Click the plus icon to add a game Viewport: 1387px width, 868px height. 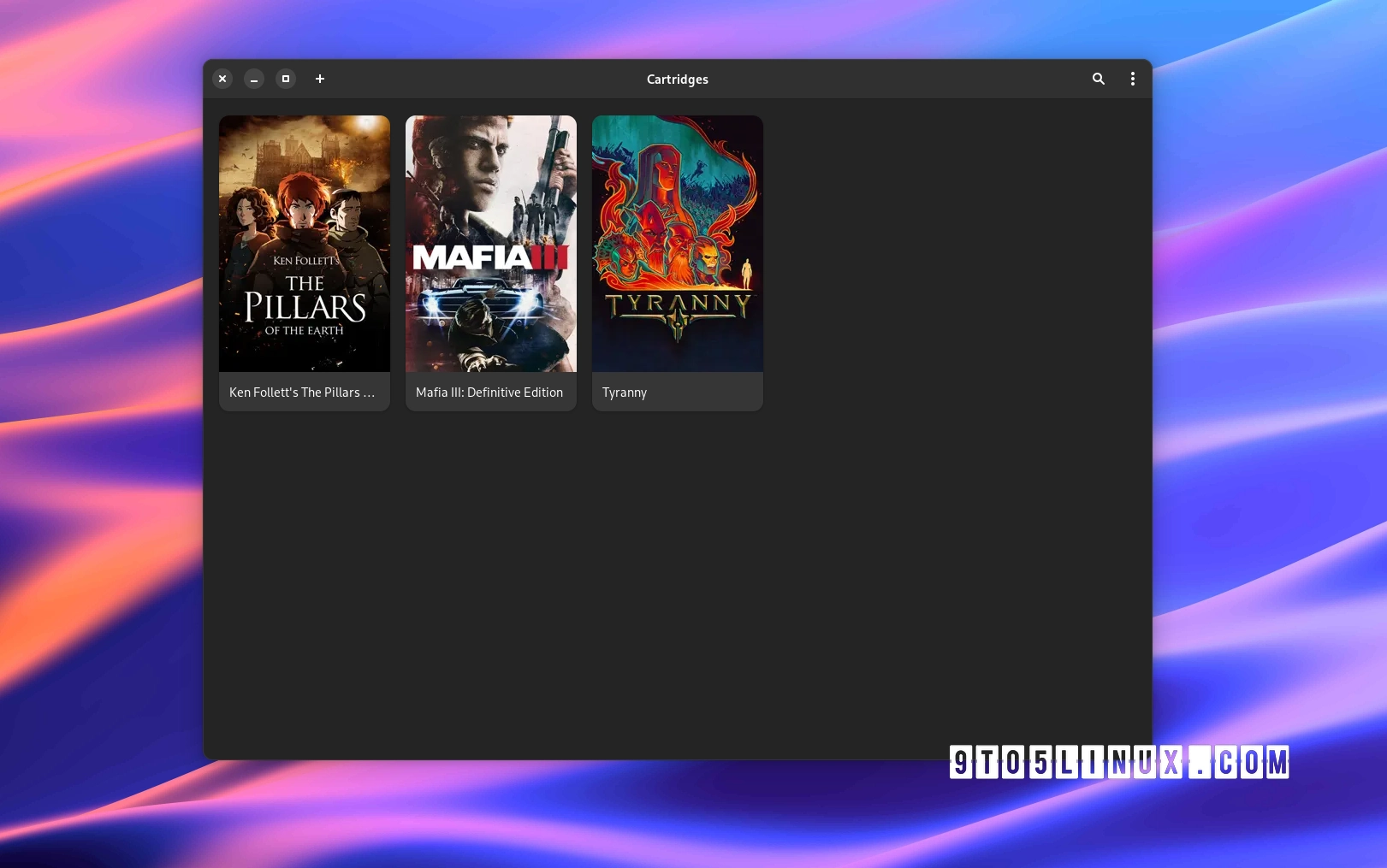pyautogui.click(x=320, y=79)
